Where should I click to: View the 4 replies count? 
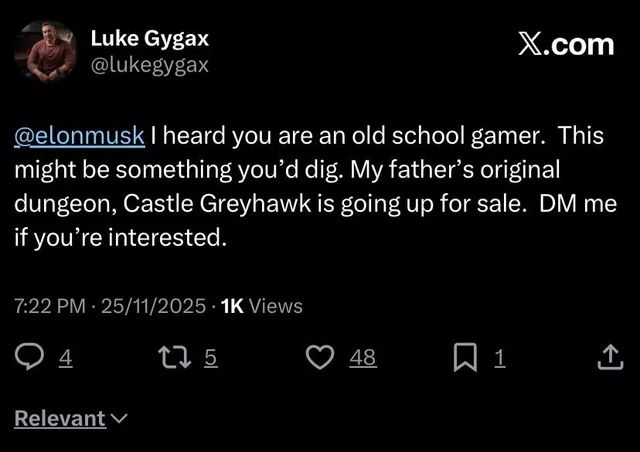tap(66, 358)
